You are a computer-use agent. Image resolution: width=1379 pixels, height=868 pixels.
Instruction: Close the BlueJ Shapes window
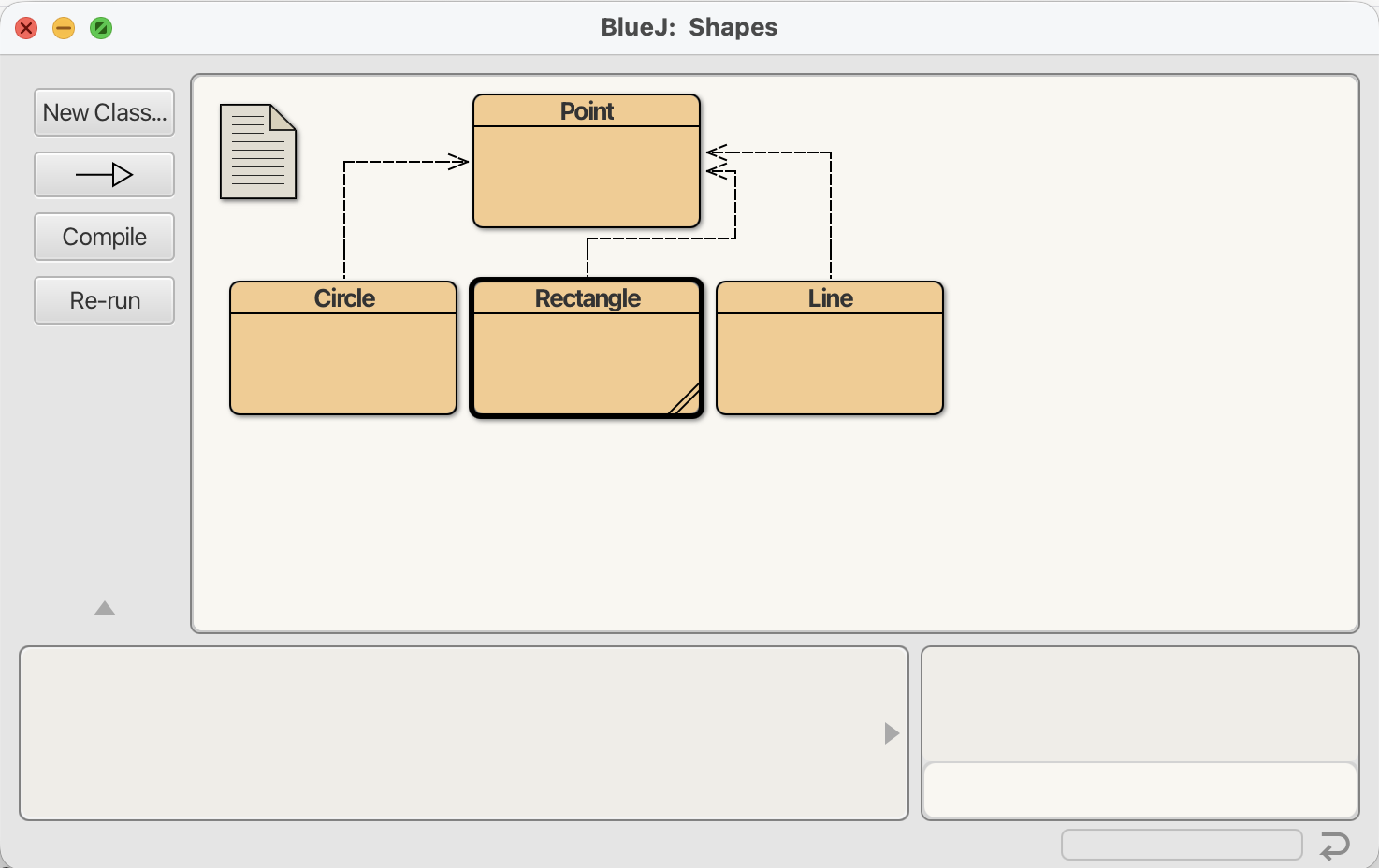point(26,28)
